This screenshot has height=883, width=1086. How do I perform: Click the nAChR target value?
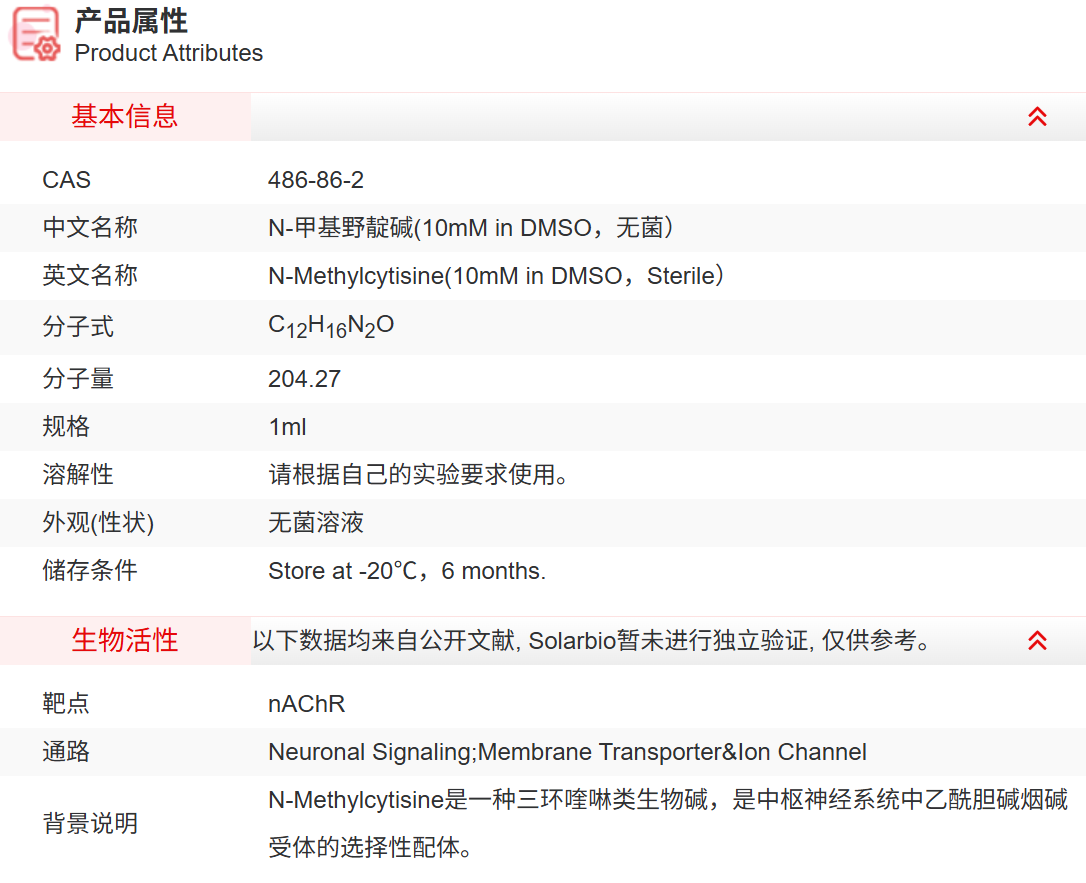pos(306,704)
